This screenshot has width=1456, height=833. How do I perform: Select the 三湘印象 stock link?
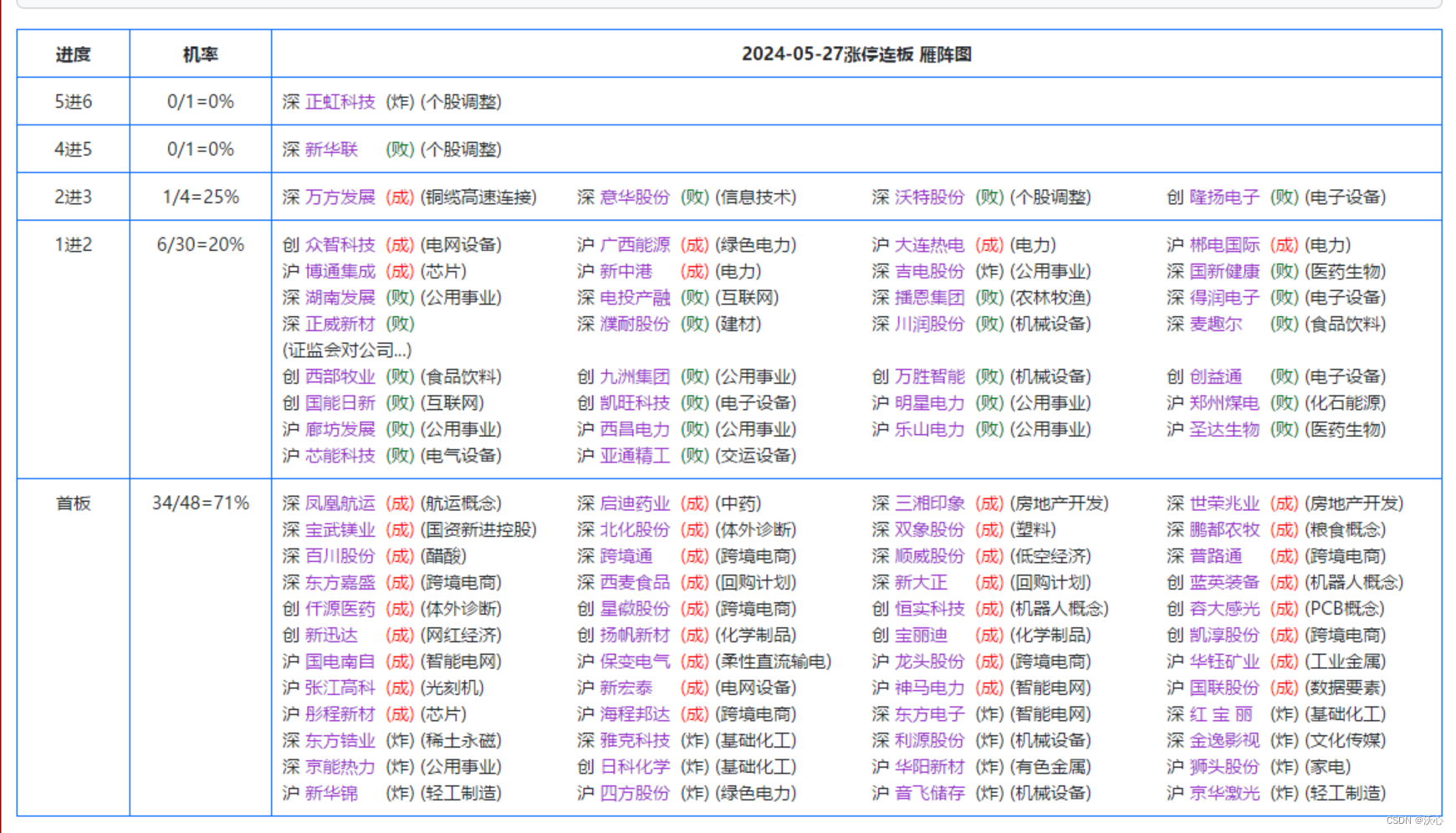coord(929,503)
